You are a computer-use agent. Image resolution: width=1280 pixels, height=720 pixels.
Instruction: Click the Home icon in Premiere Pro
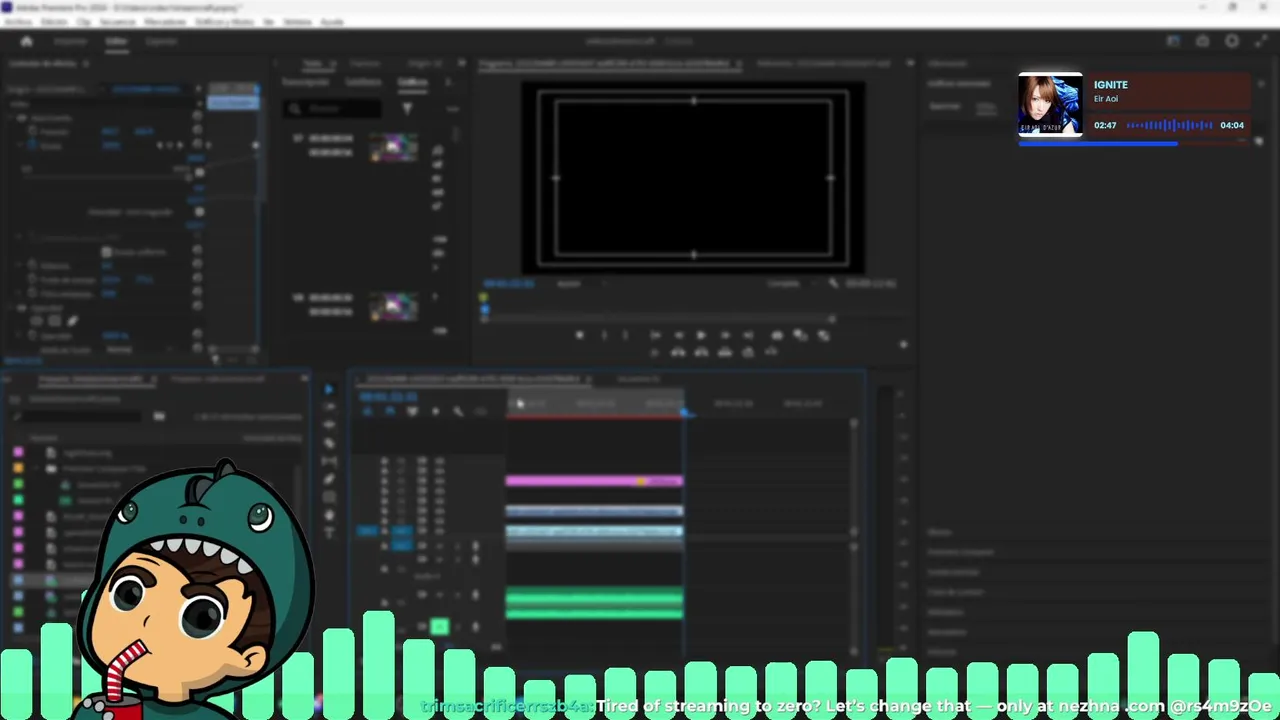(x=27, y=41)
